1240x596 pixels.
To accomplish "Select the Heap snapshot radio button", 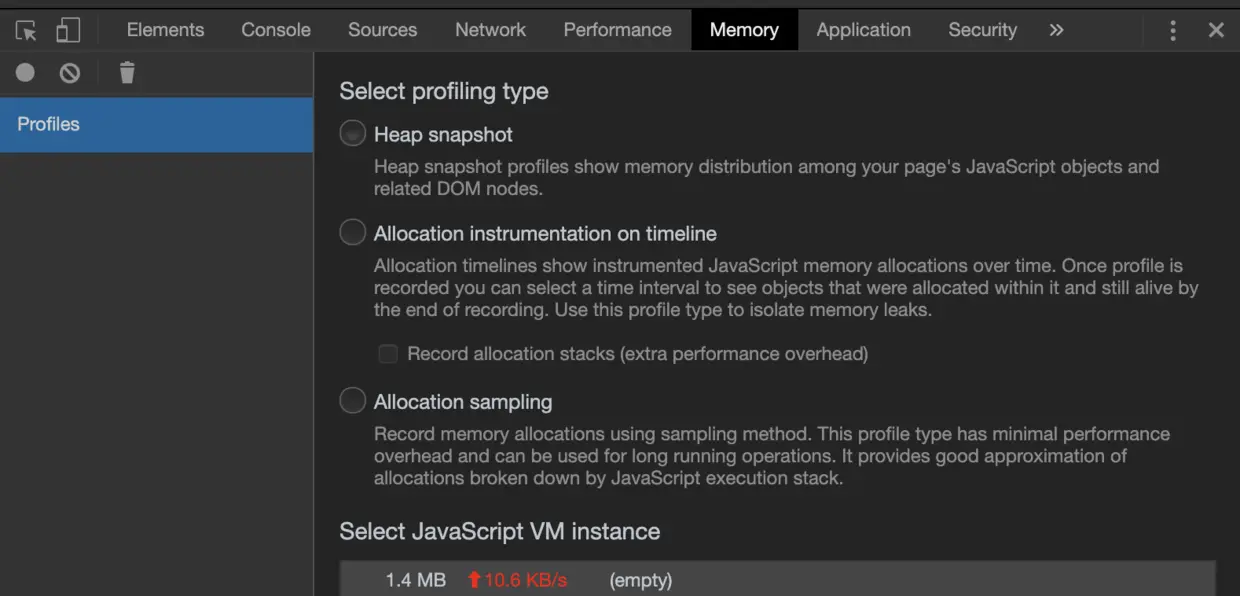I will [353, 133].
